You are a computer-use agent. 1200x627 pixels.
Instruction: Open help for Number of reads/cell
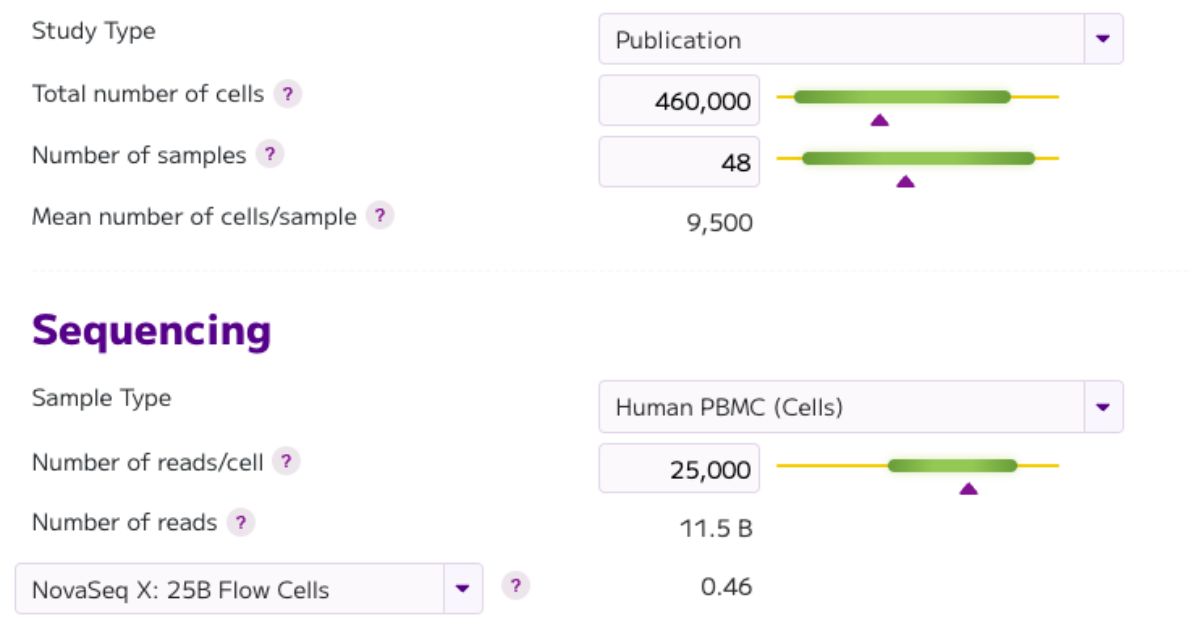[289, 462]
